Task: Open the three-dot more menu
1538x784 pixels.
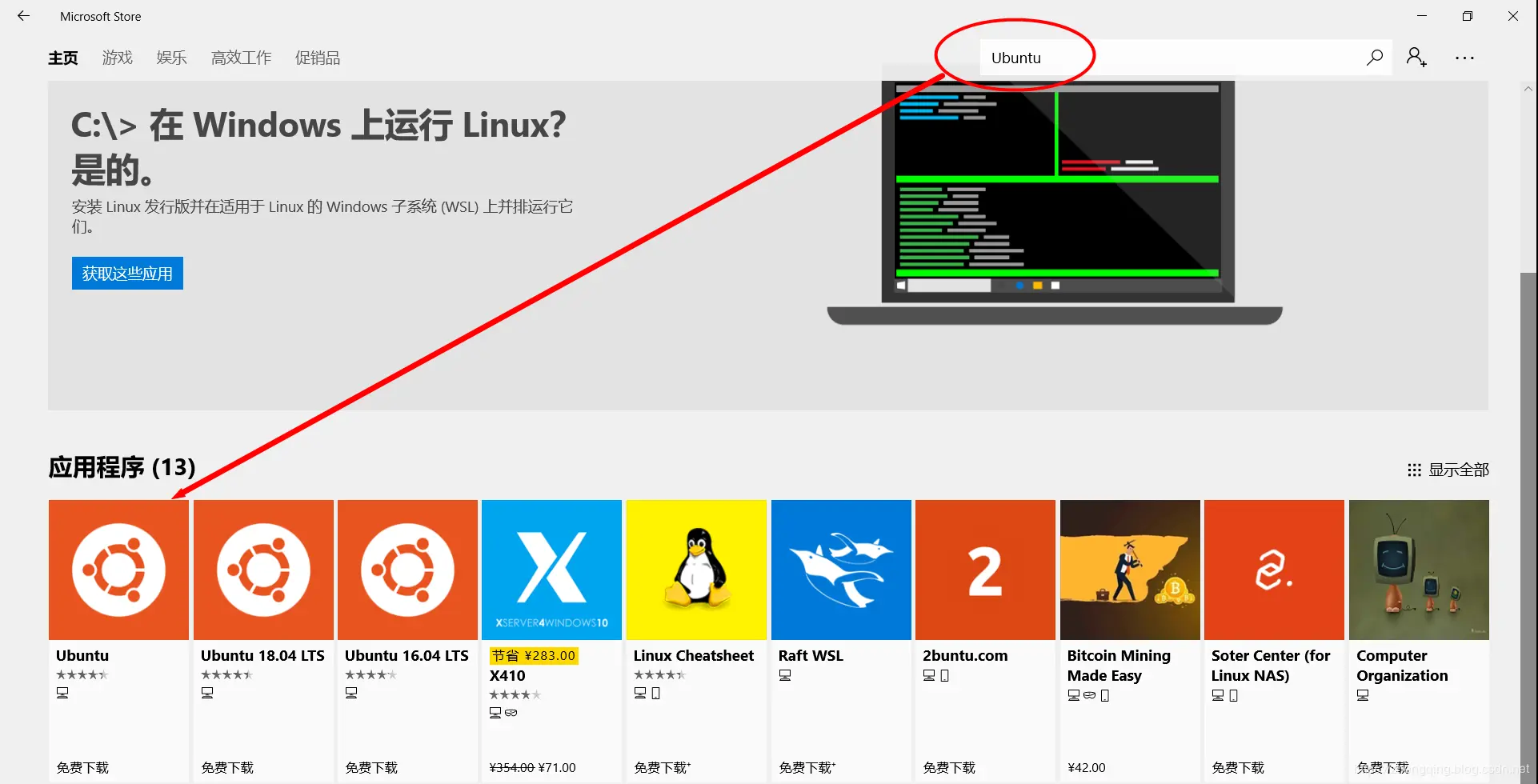Action: pos(1464,58)
